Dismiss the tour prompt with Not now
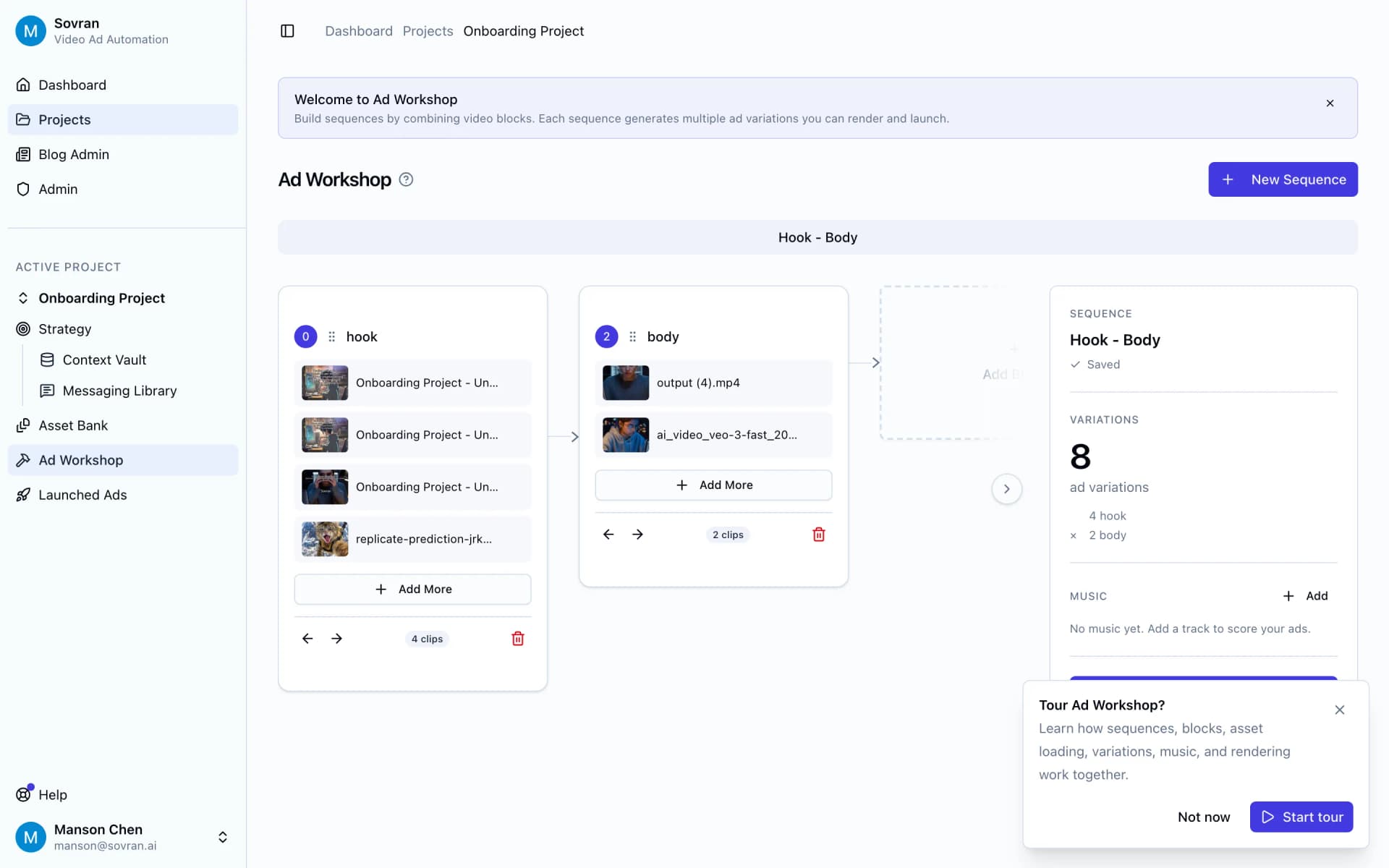The image size is (1389, 868). click(x=1203, y=817)
